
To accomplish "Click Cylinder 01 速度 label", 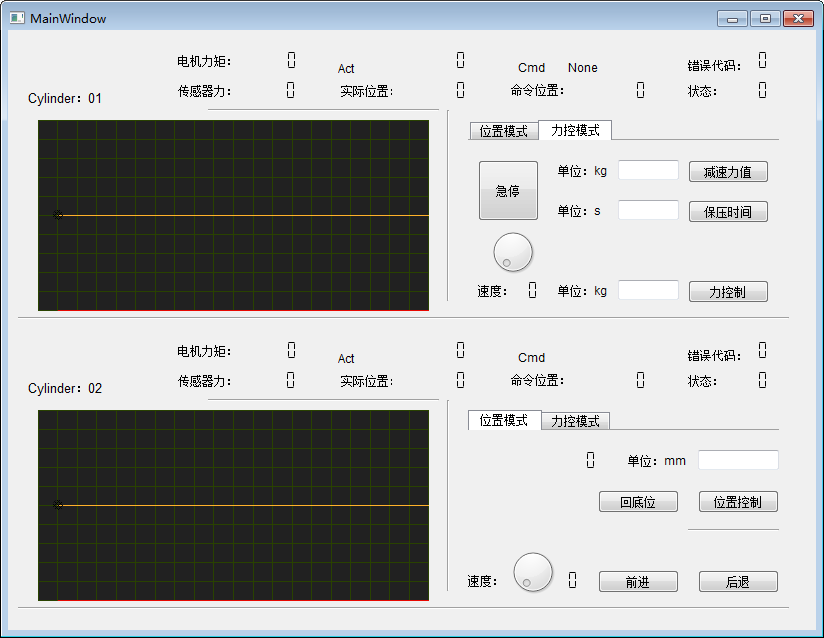I will click(x=492, y=291).
